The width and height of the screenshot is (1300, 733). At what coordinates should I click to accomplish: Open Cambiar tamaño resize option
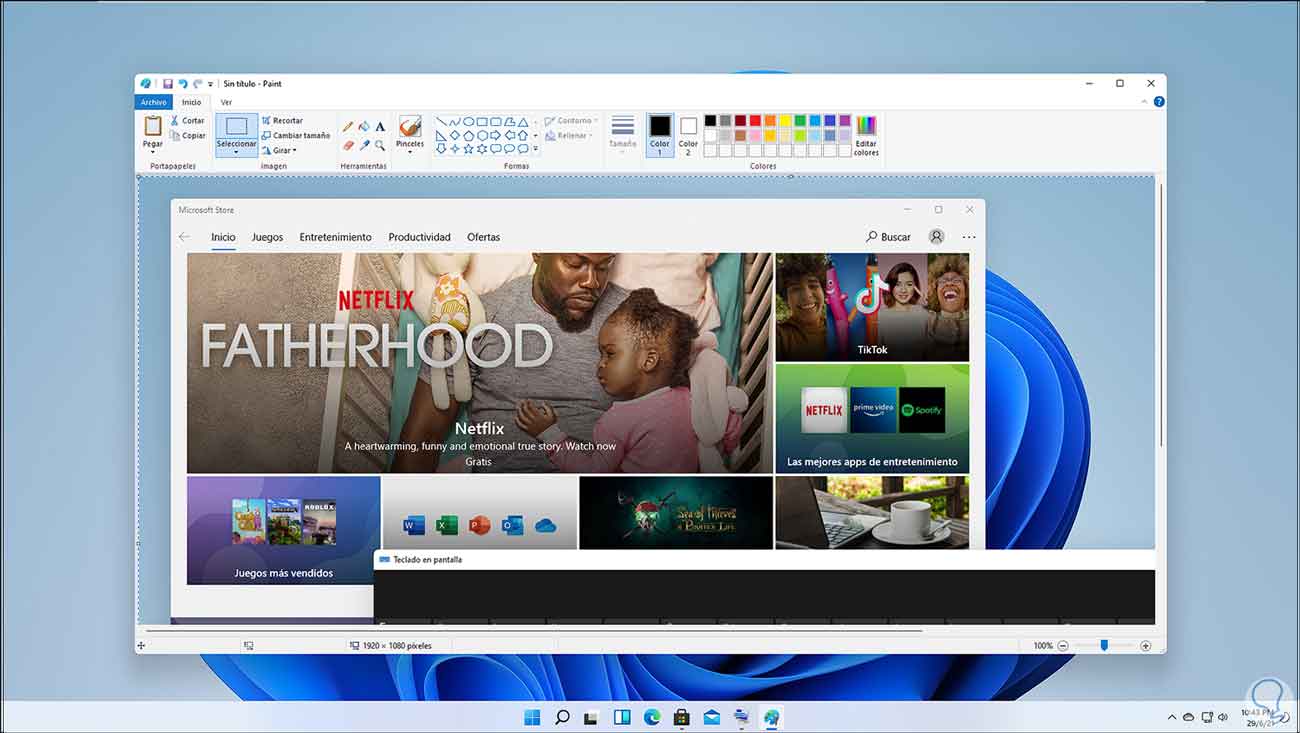click(x=296, y=136)
